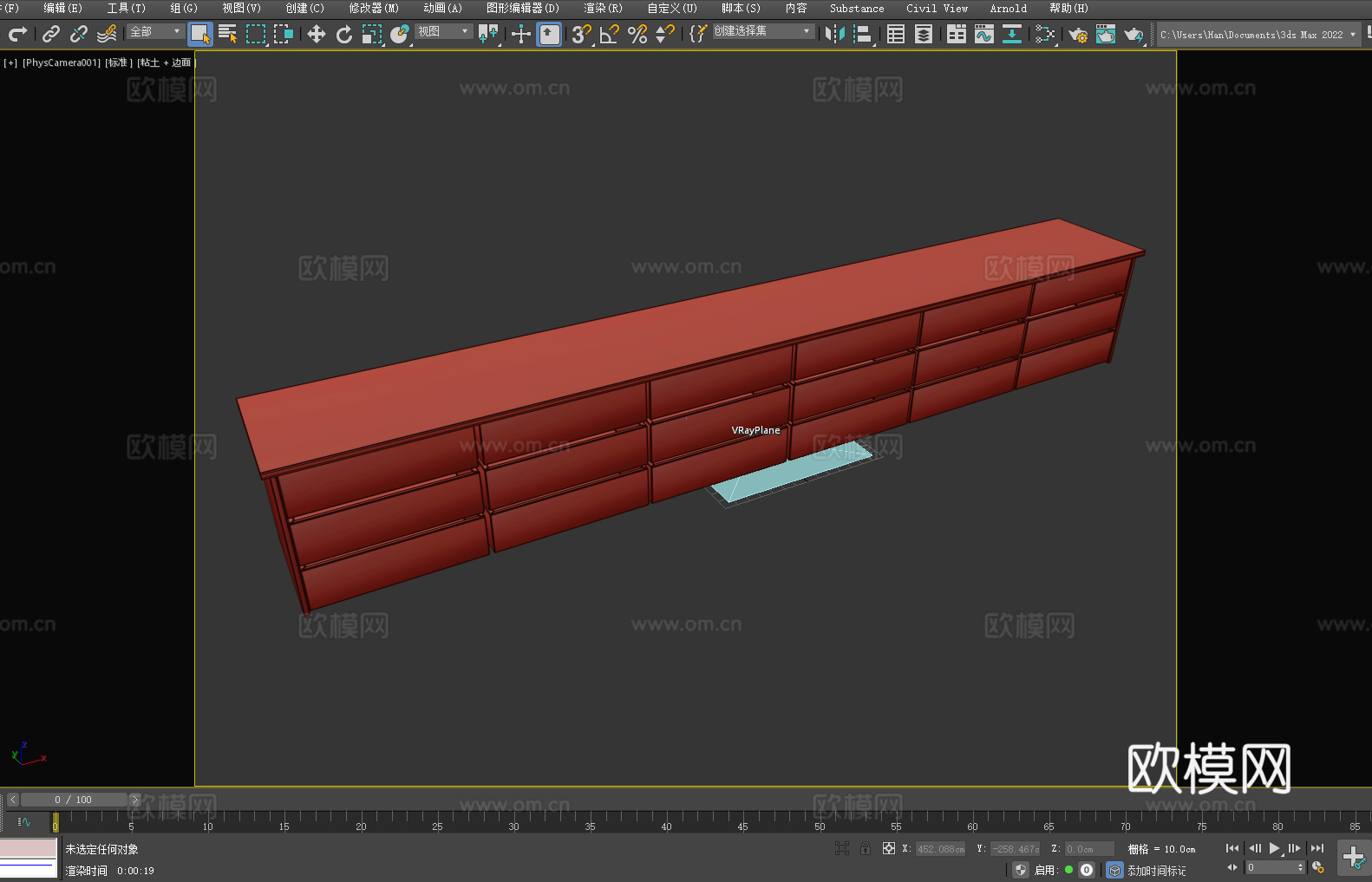This screenshot has width=1372, height=882.
Task: Toggle selection lock padlock icon
Action: coord(866,848)
